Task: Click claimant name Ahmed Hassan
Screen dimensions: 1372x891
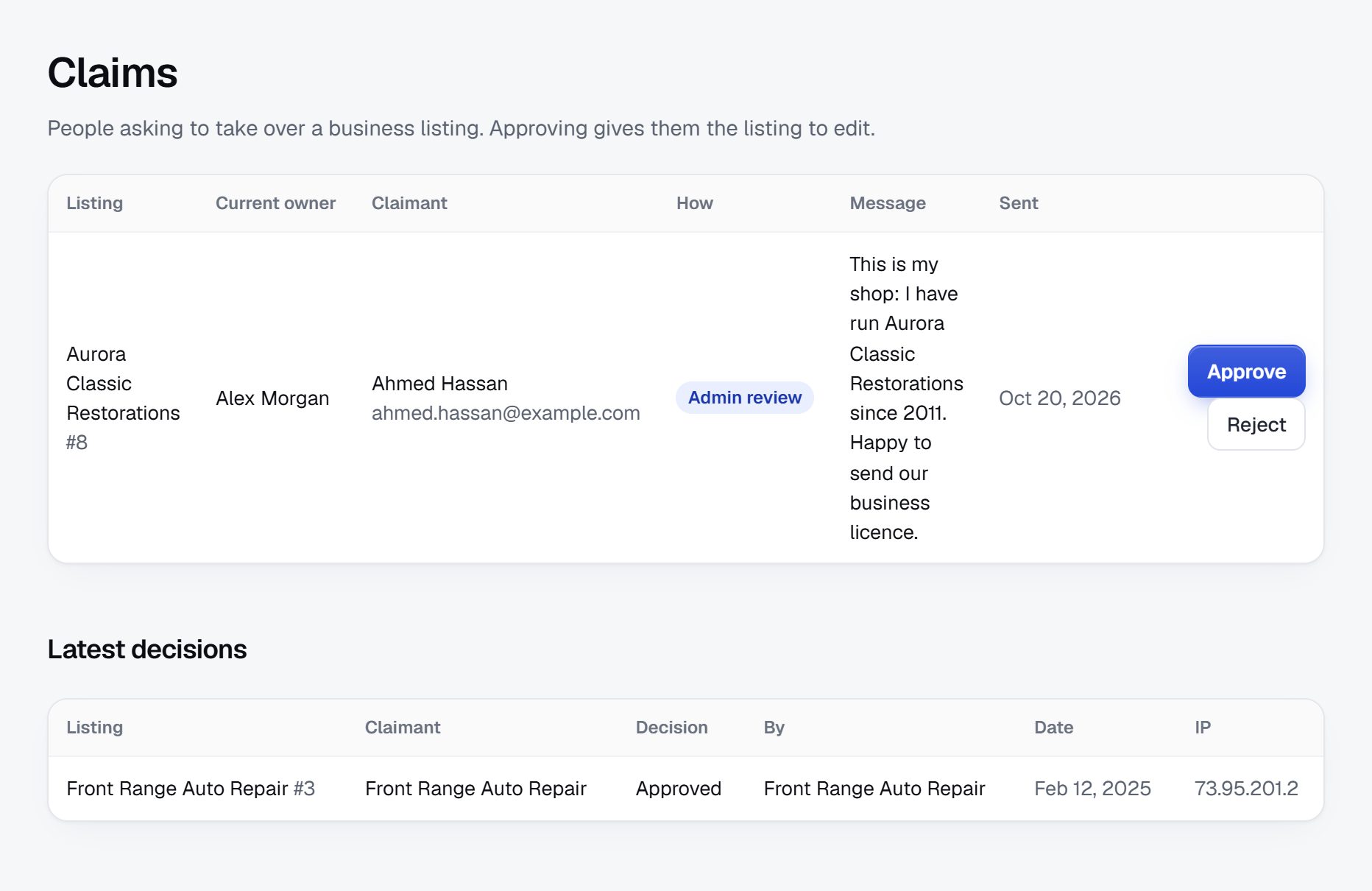Action: click(439, 384)
